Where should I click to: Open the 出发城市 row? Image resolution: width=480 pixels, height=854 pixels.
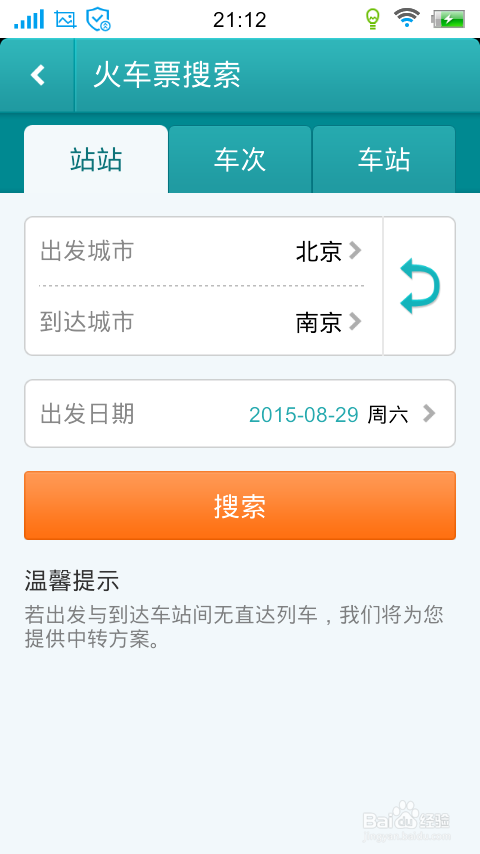point(203,251)
